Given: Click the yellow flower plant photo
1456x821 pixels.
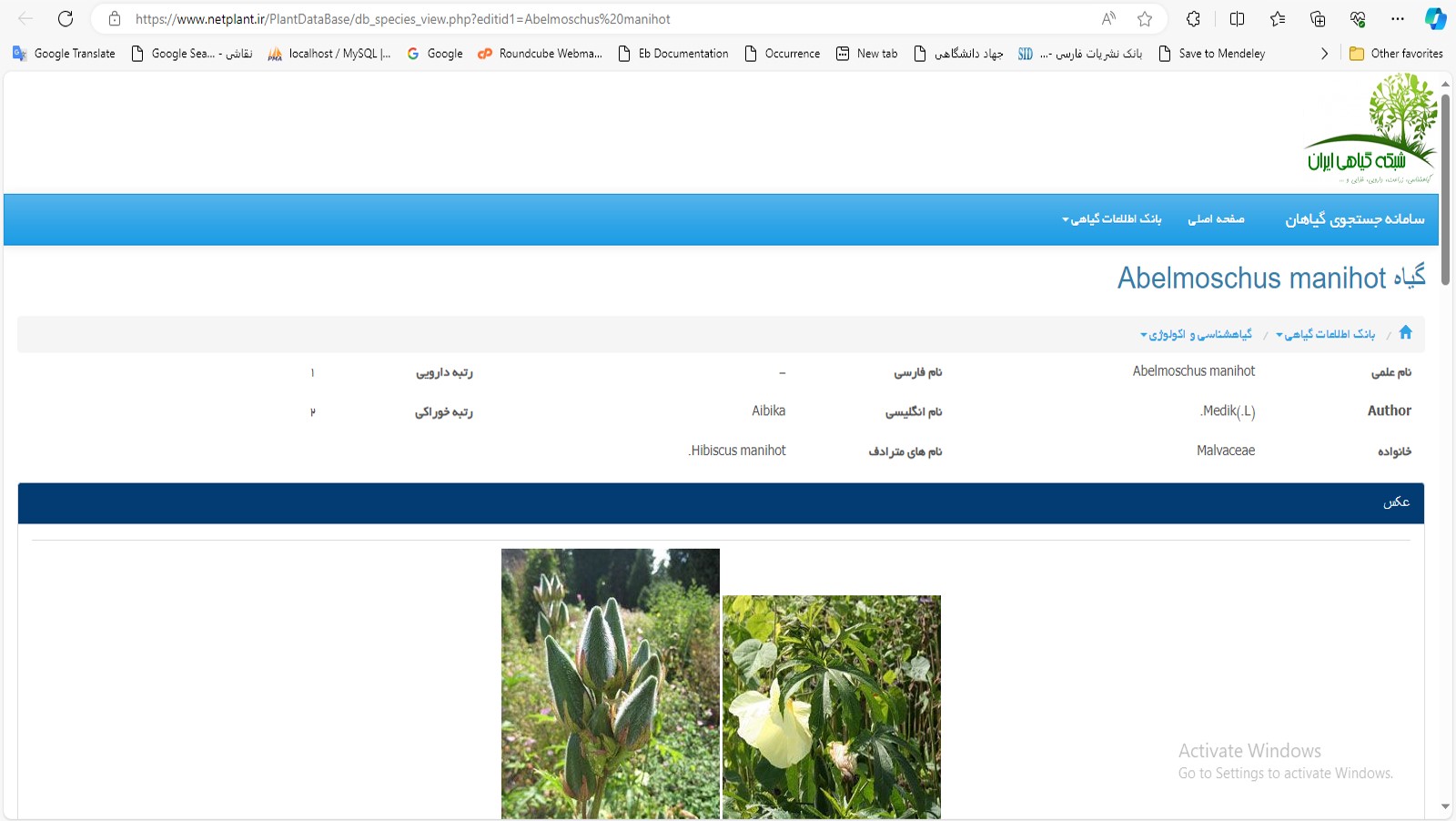Looking at the screenshot, I should click(x=831, y=706).
